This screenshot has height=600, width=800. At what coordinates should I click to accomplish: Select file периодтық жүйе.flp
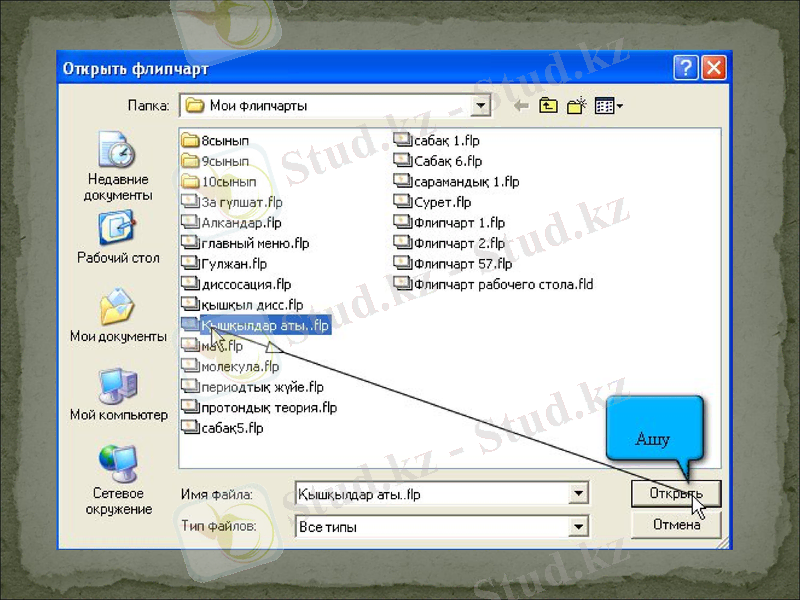pyautogui.click(x=262, y=387)
